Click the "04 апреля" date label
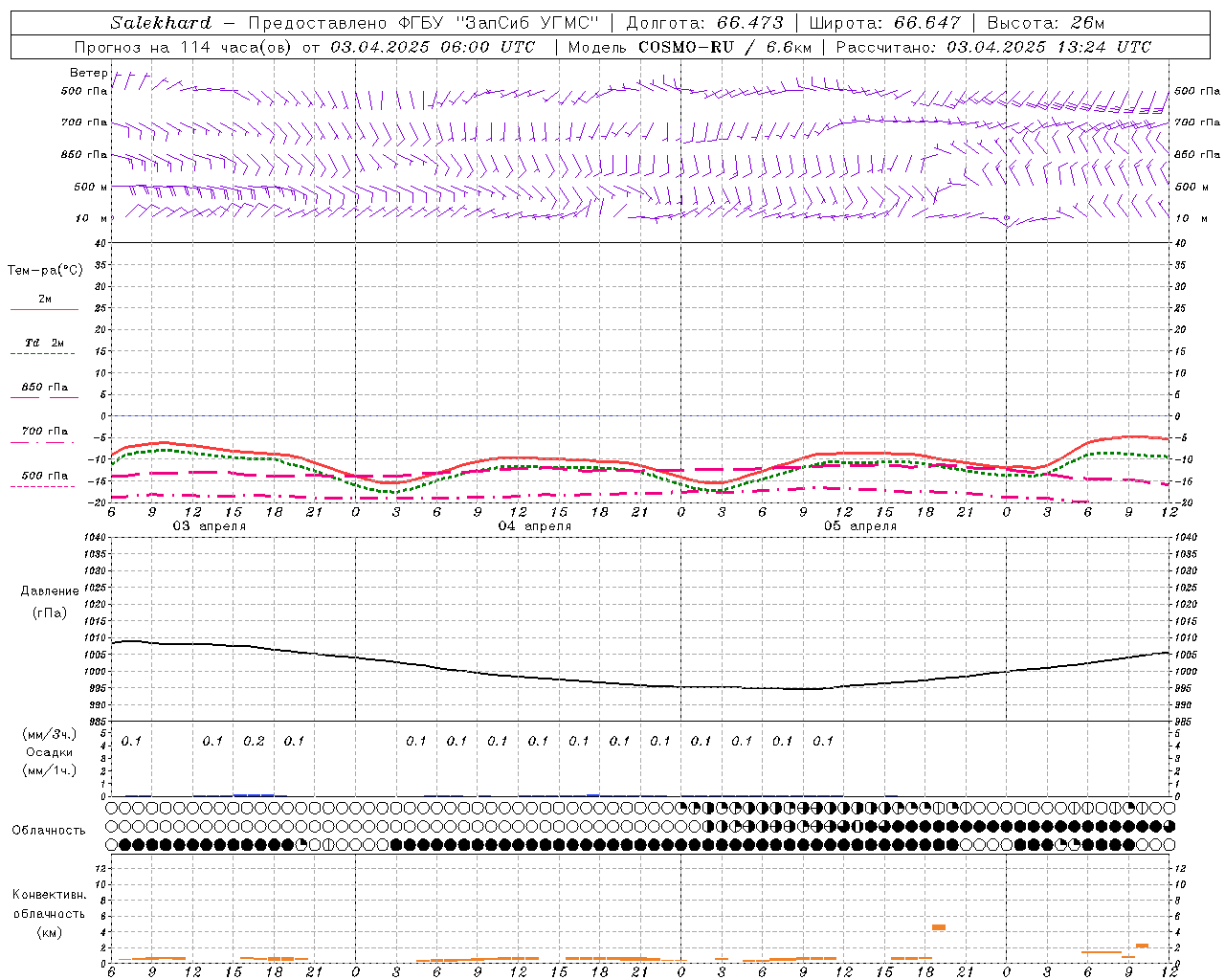1225x980 pixels. [534, 526]
